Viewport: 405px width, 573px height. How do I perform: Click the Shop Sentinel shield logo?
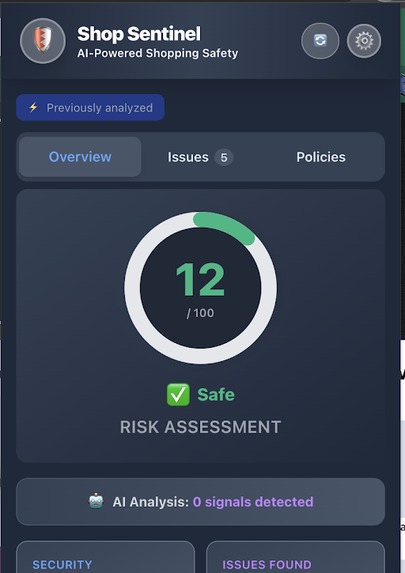click(43, 41)
